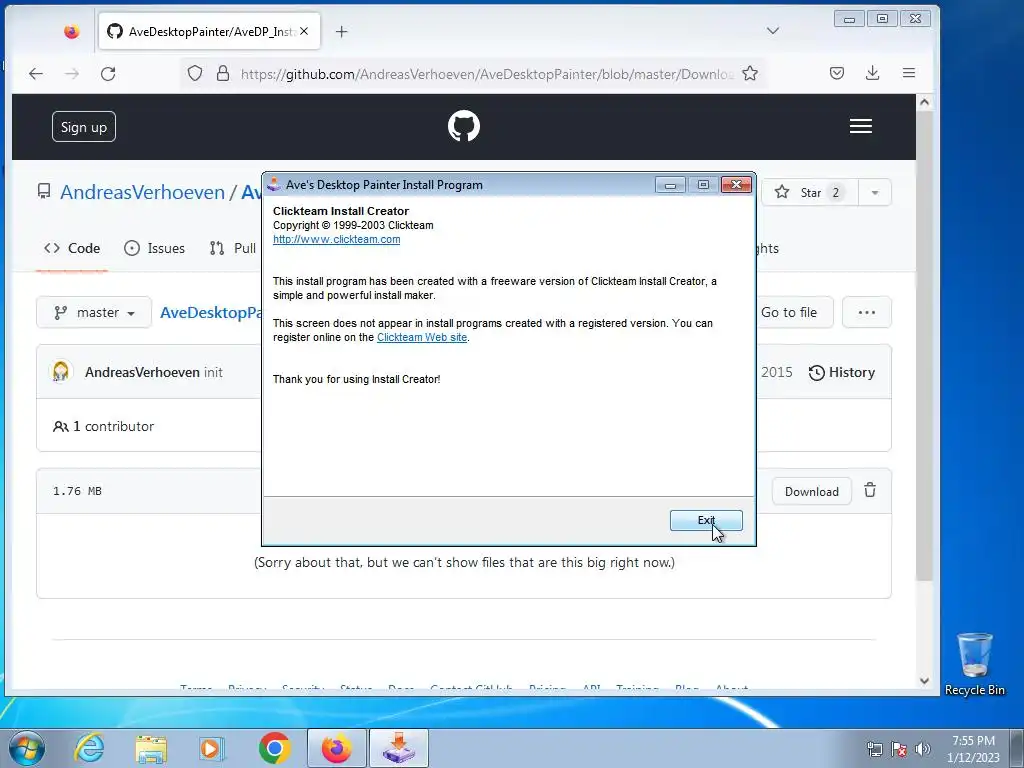Open the clock showing 7:55 PM
This screenshot has height=768, width=1024.
coord(973,749)
